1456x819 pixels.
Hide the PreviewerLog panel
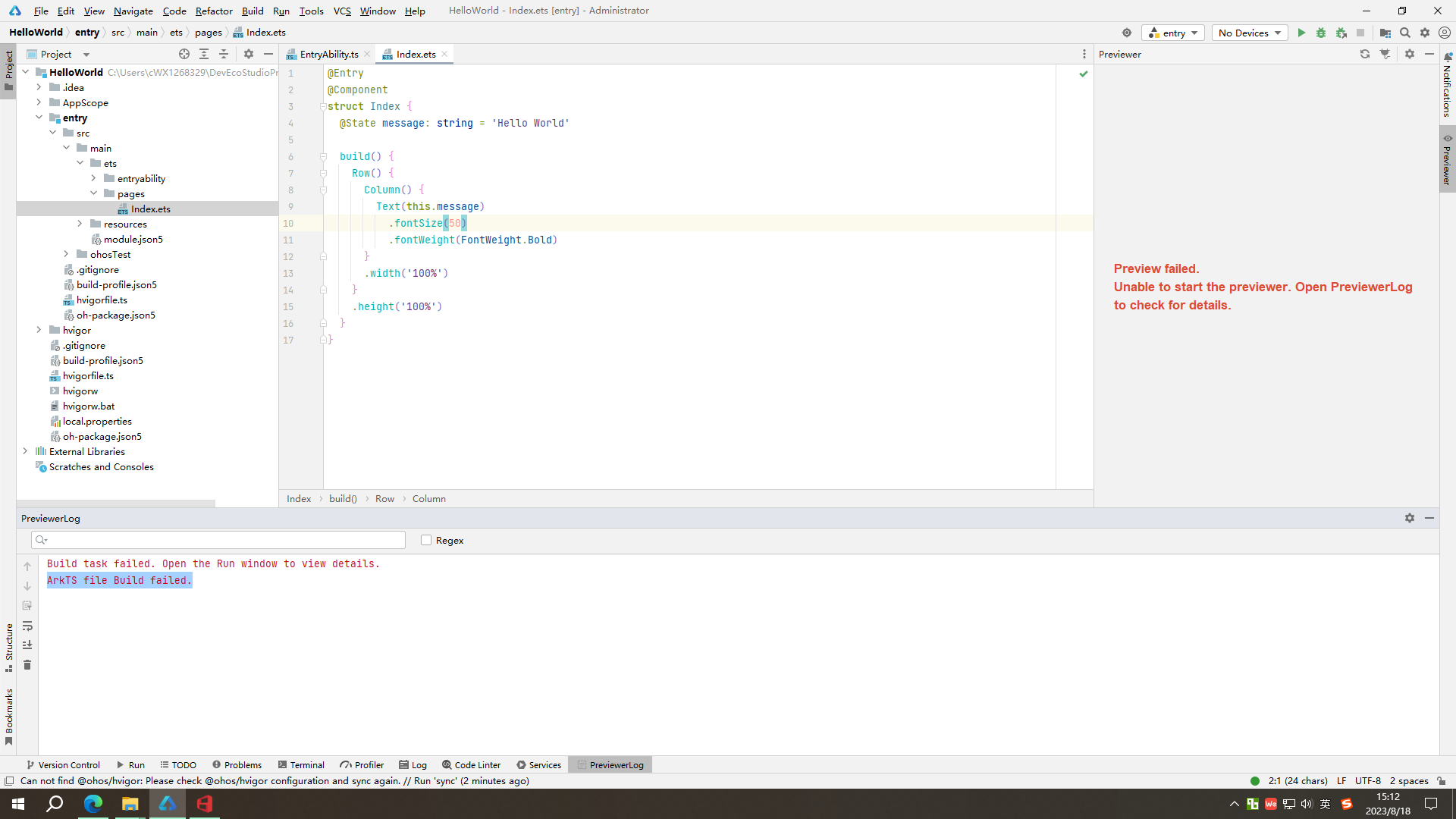coord(1429,518)
